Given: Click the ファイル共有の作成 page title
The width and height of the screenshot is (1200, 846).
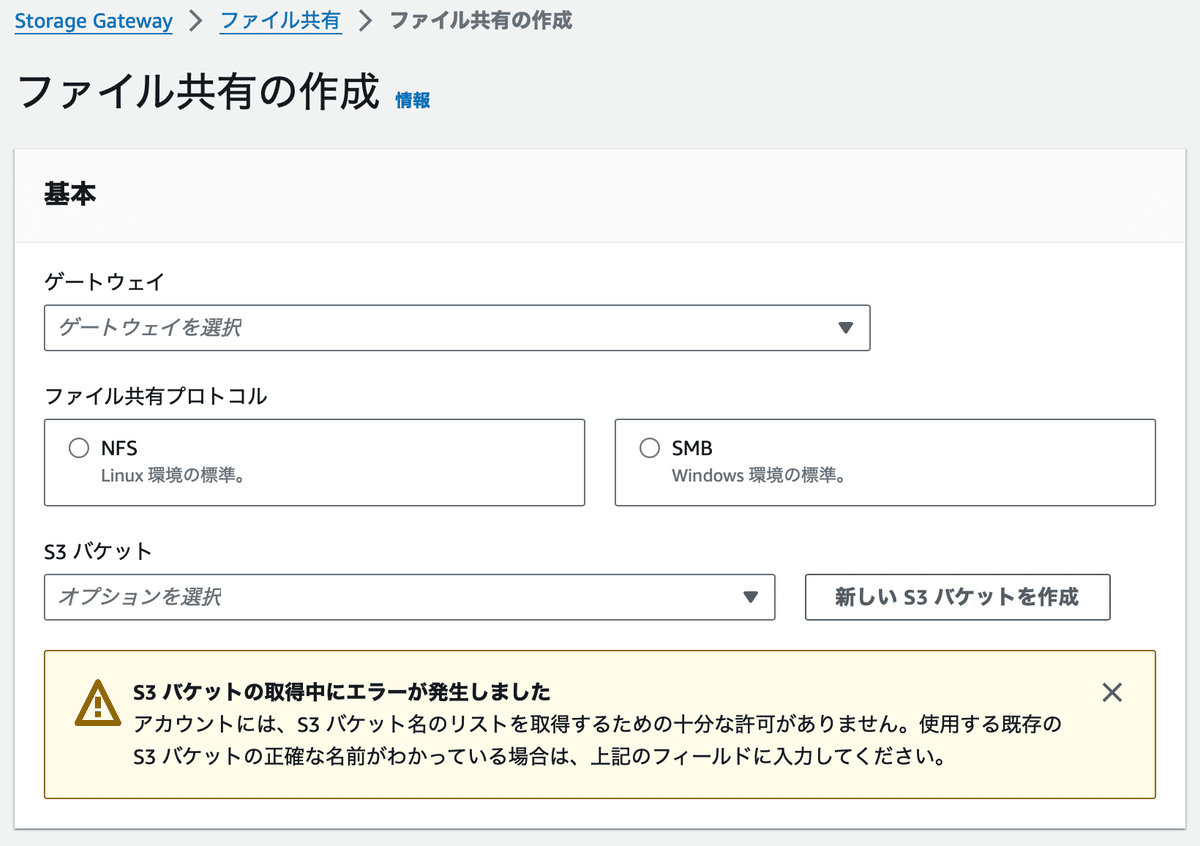Looking at the screenshot, I should click(199, 93).
